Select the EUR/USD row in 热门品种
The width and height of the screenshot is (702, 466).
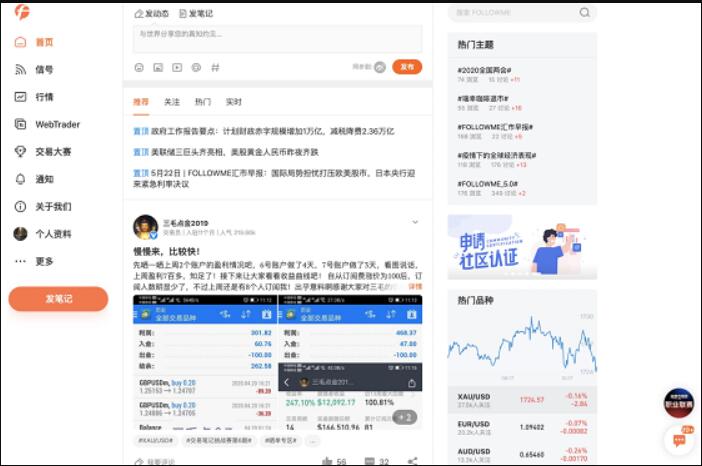coord(522,428)
